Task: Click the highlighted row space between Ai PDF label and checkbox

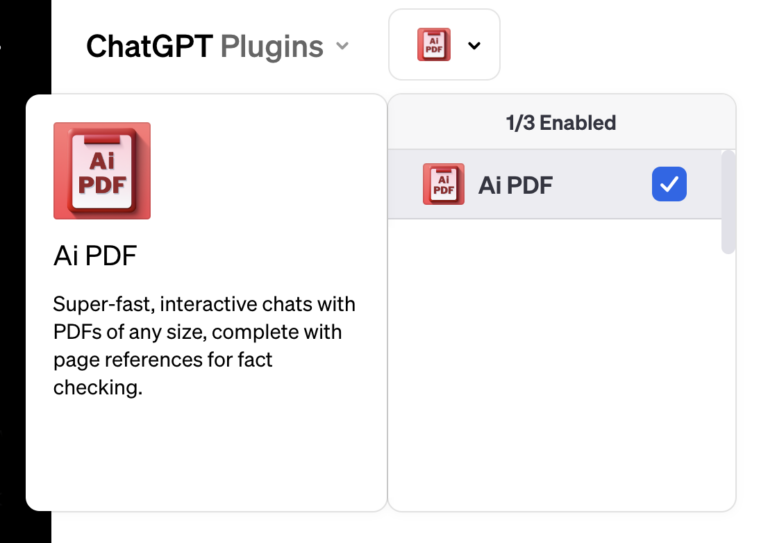Action: [600, 185]
